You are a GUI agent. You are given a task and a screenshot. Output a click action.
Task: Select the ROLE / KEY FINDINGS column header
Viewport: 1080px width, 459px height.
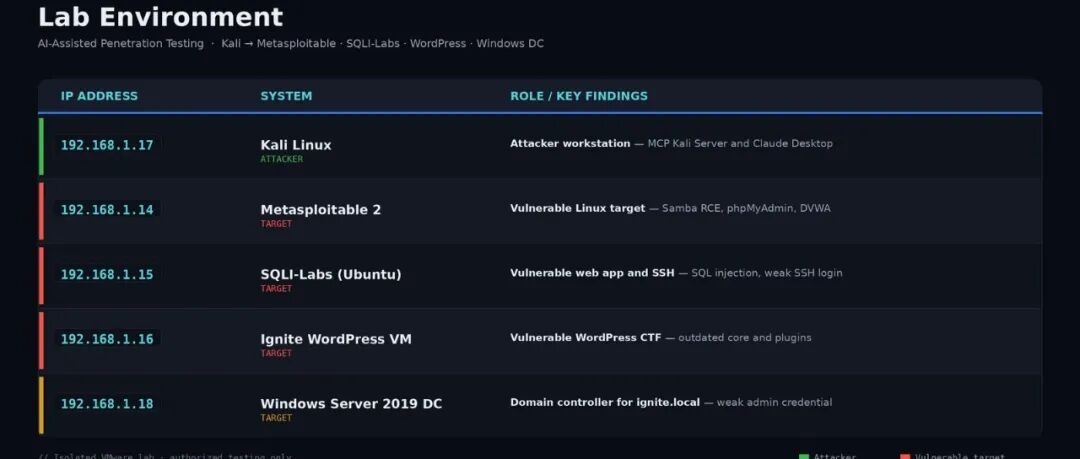coord(579,96)
